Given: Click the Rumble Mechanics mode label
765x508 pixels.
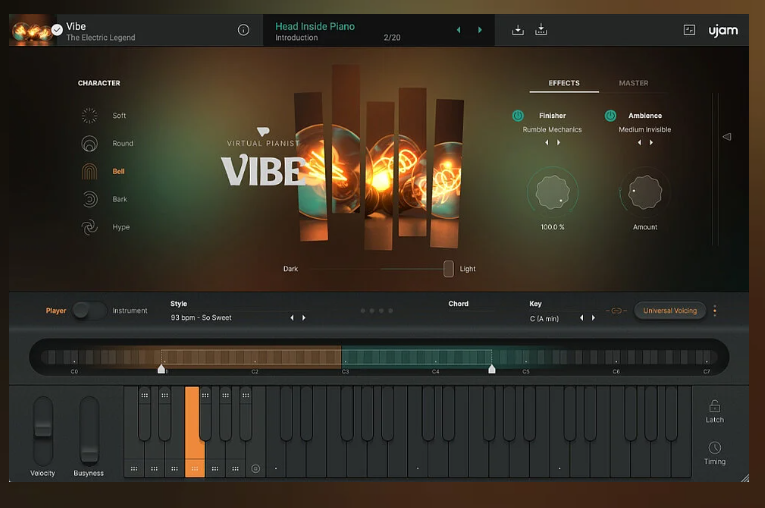Looking at the screenshot, I should pos(552,129).
